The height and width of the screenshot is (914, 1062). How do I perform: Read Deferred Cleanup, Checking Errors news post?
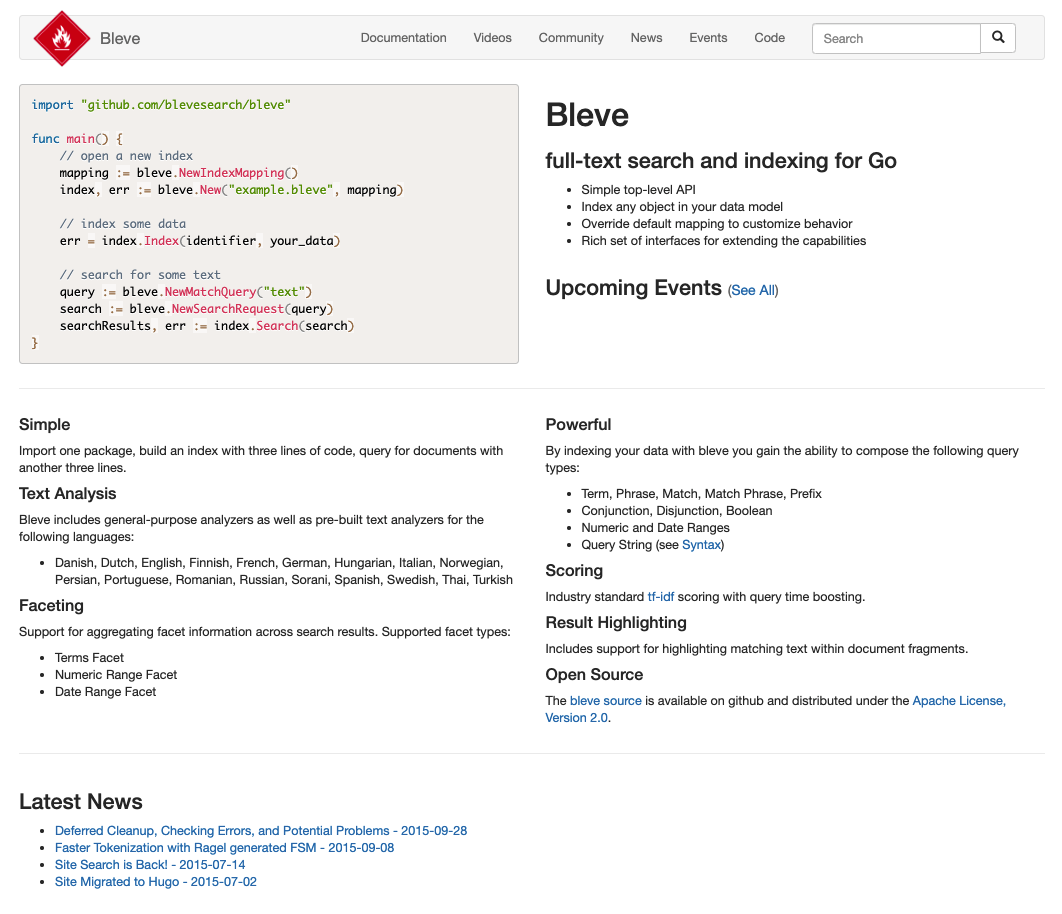(261, 831)
